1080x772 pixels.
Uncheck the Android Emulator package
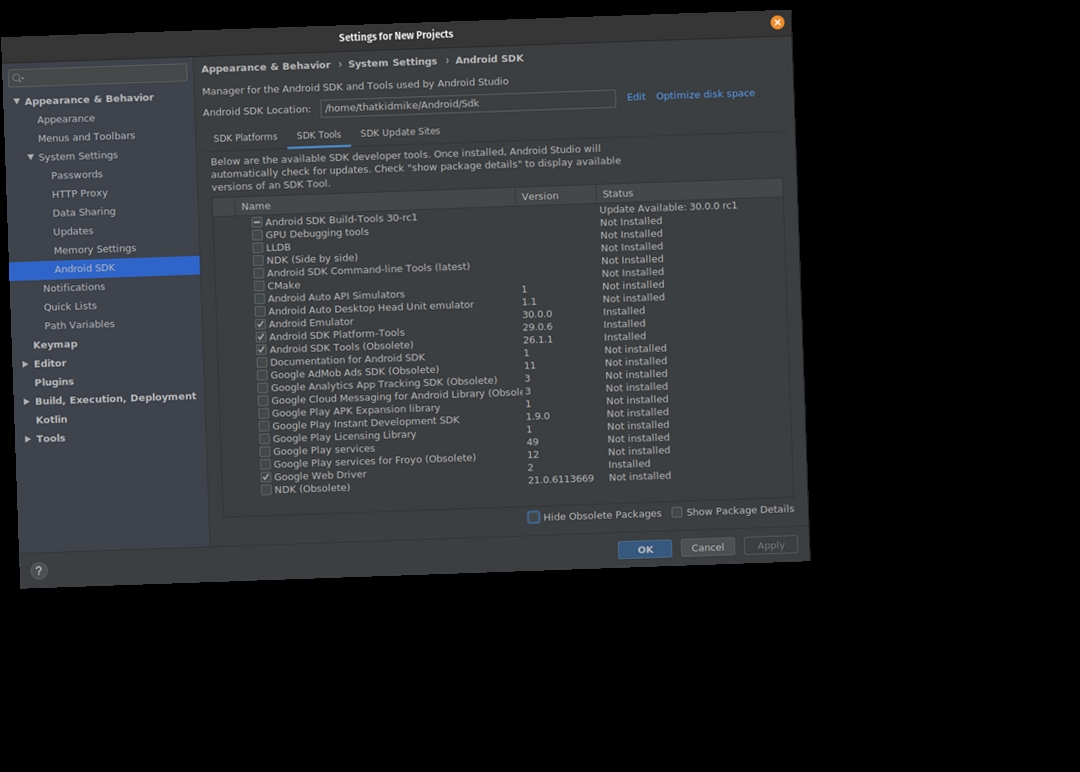pyautogui.click(x=260, y=322)
